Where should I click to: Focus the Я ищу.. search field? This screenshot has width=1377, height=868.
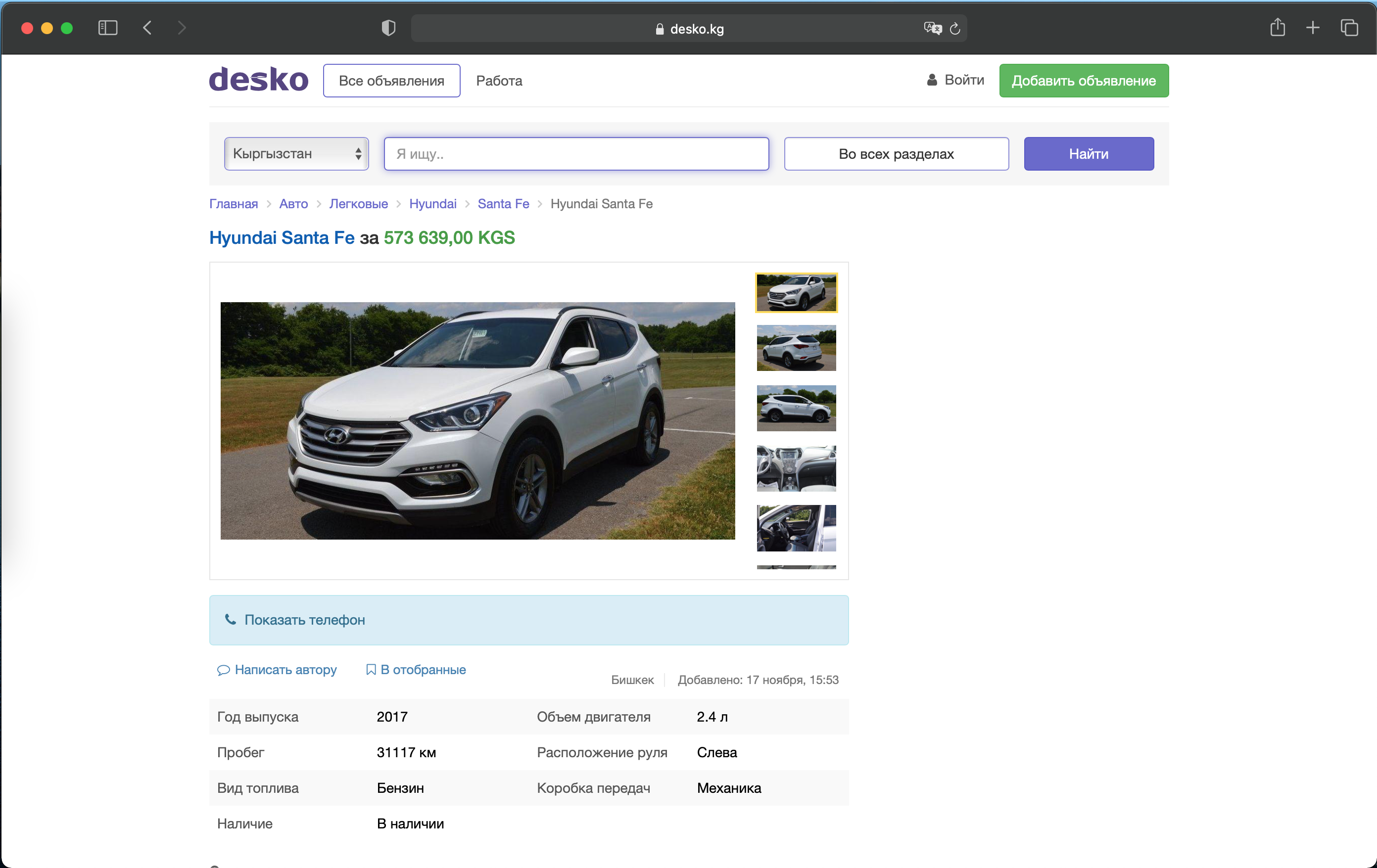(576, 154)
